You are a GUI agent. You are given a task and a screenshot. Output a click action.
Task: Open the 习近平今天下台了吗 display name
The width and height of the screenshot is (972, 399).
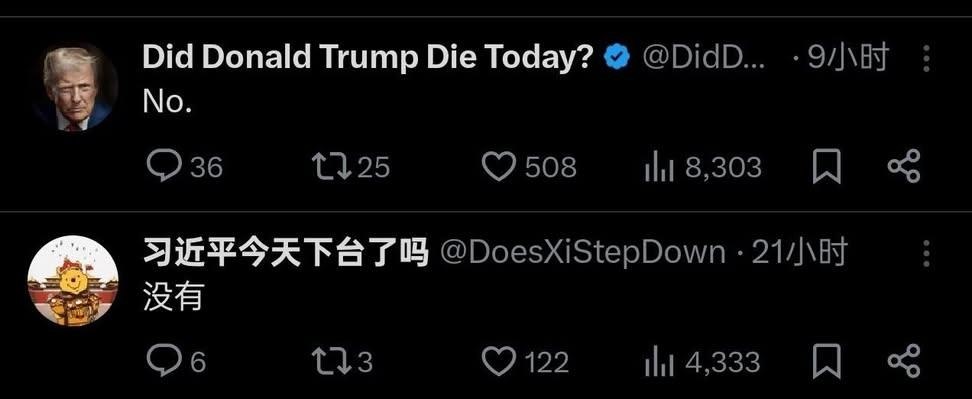(286, 253)
